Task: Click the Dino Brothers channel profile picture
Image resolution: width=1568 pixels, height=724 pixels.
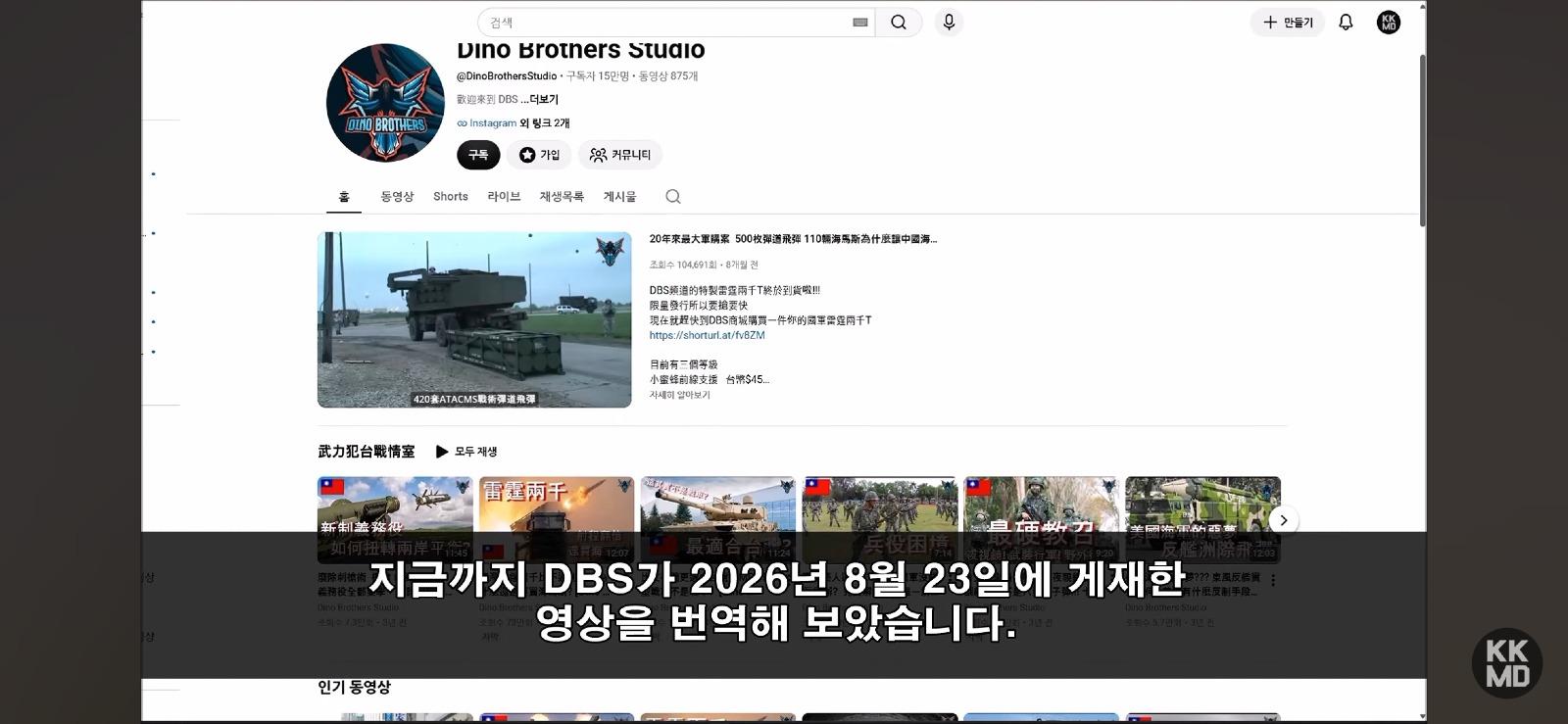Action: 385,103
